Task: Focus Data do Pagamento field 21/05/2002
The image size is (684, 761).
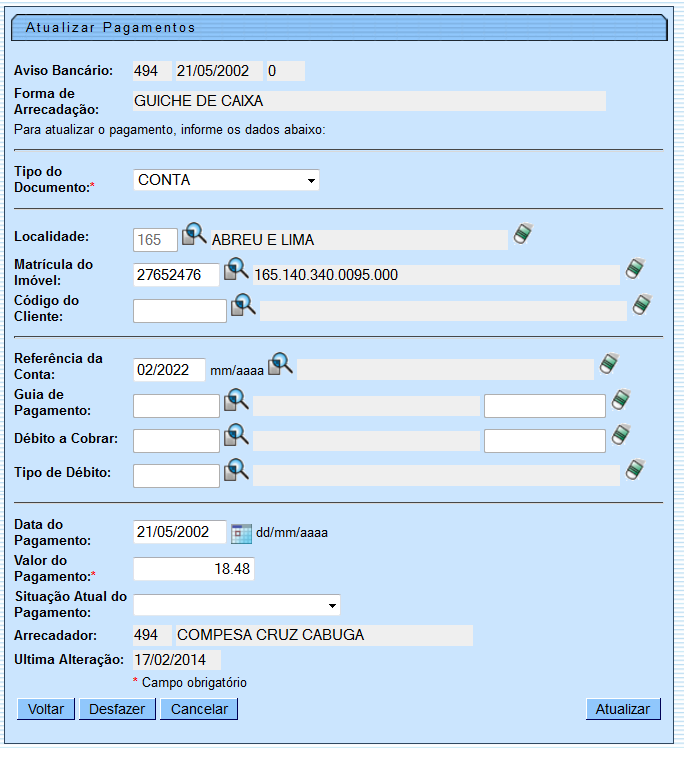Action: pos(180,532)
